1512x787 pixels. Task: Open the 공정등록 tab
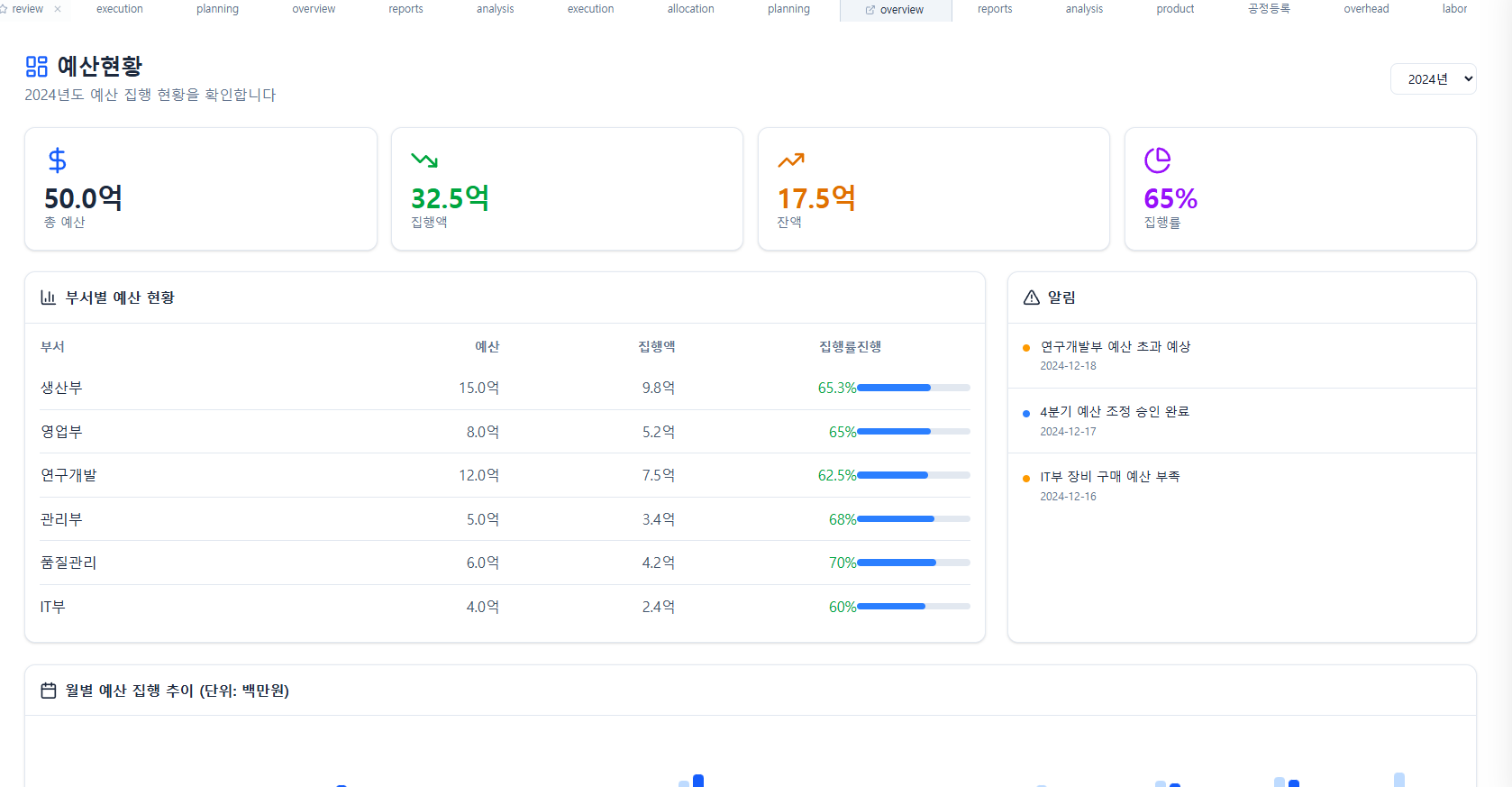pyautogui.click(x=1269, y=9)
